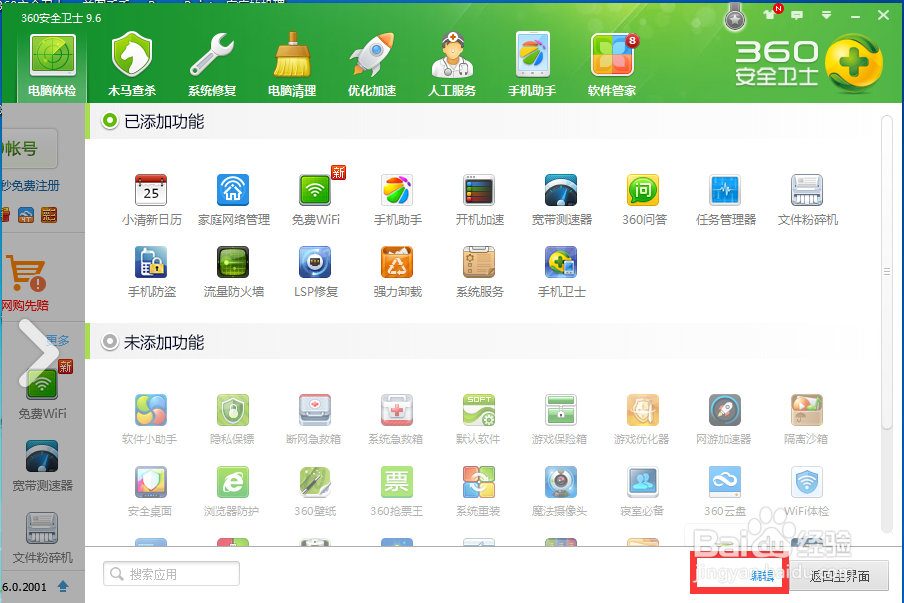Open 免费WiFi in added functions

(315, 199)
